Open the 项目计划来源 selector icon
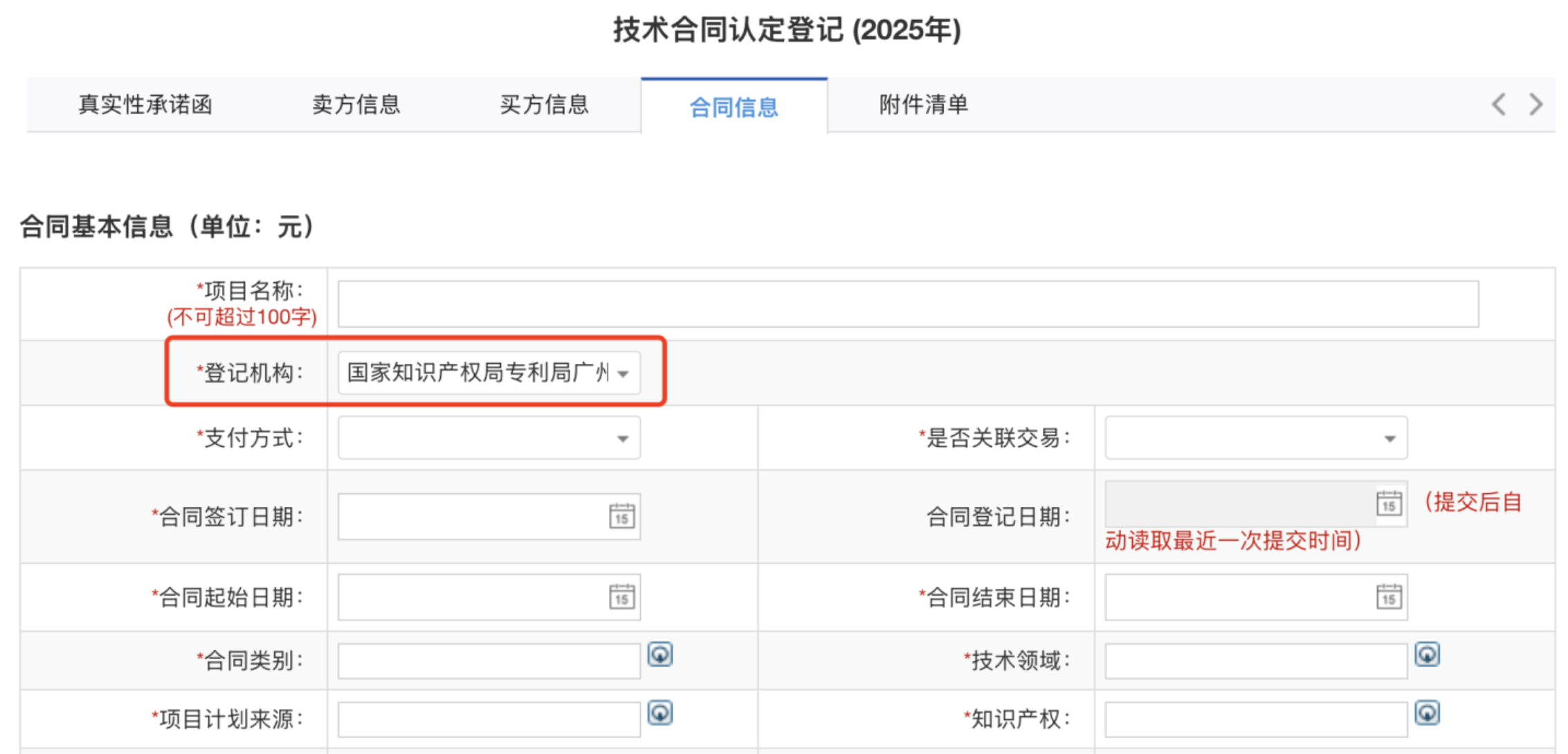 [x=659, y=713]
